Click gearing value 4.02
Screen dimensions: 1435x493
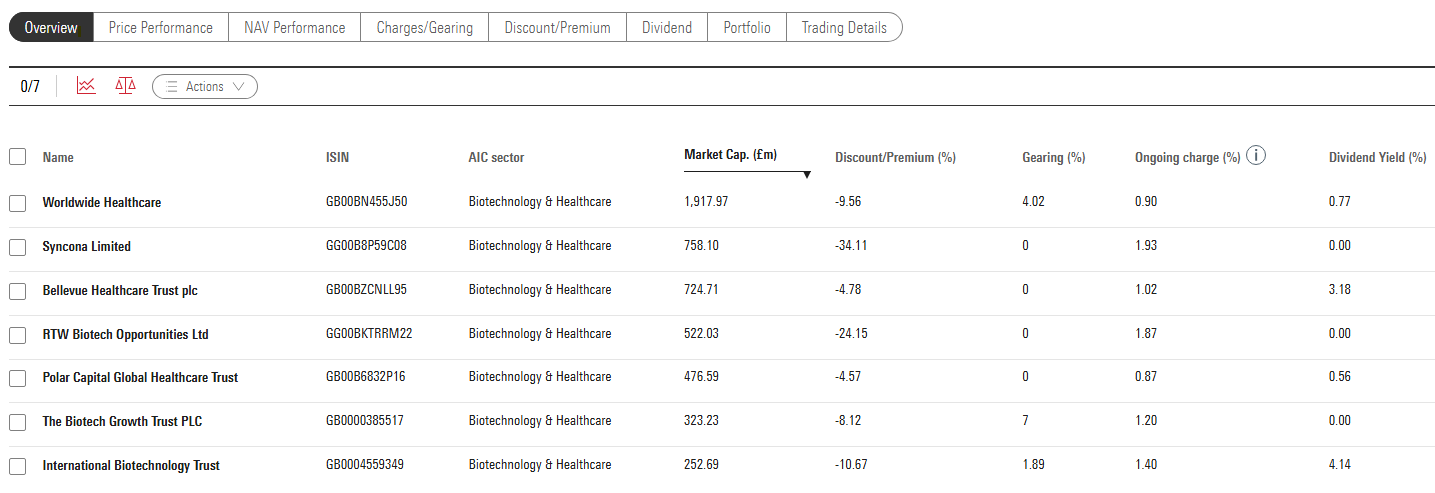(1033, 201)
